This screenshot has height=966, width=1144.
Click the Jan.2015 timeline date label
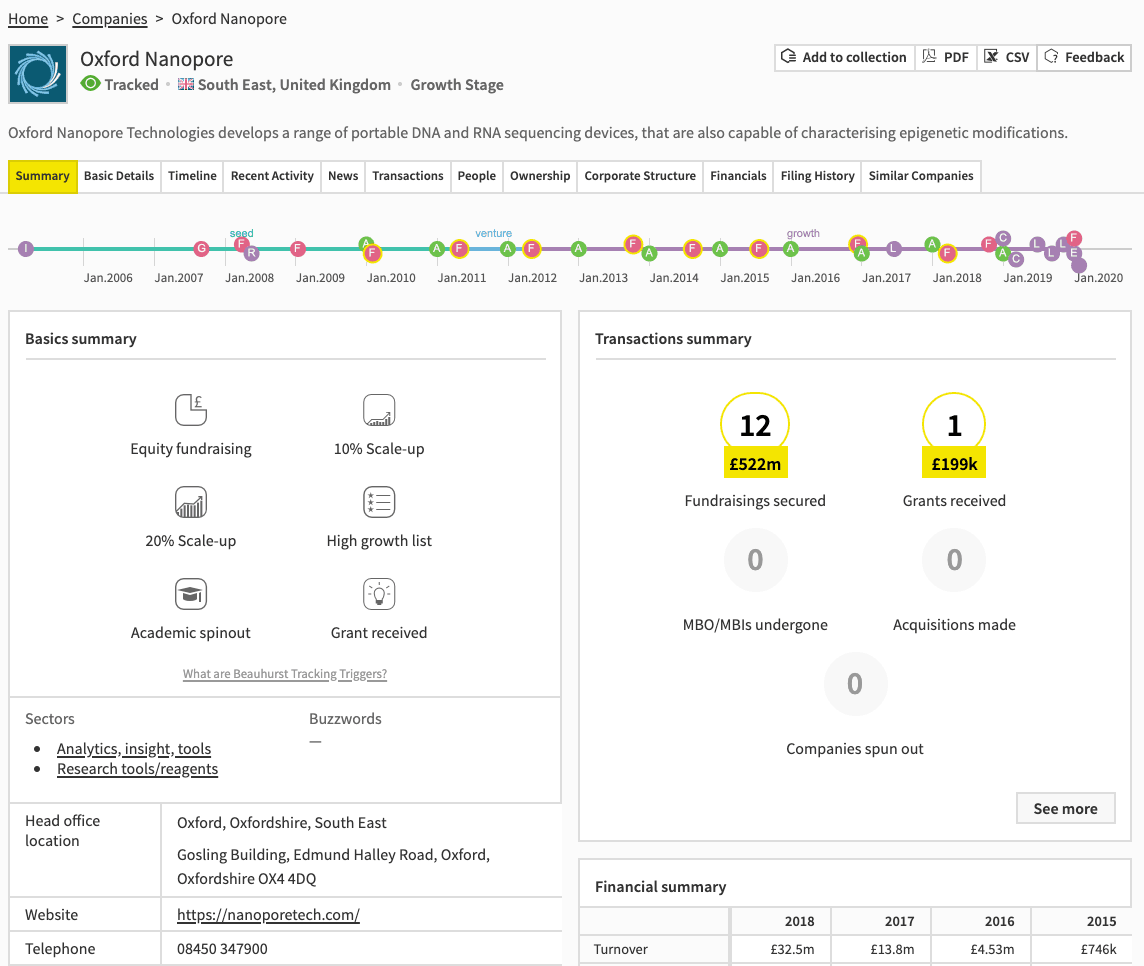(x=745, y=278)
